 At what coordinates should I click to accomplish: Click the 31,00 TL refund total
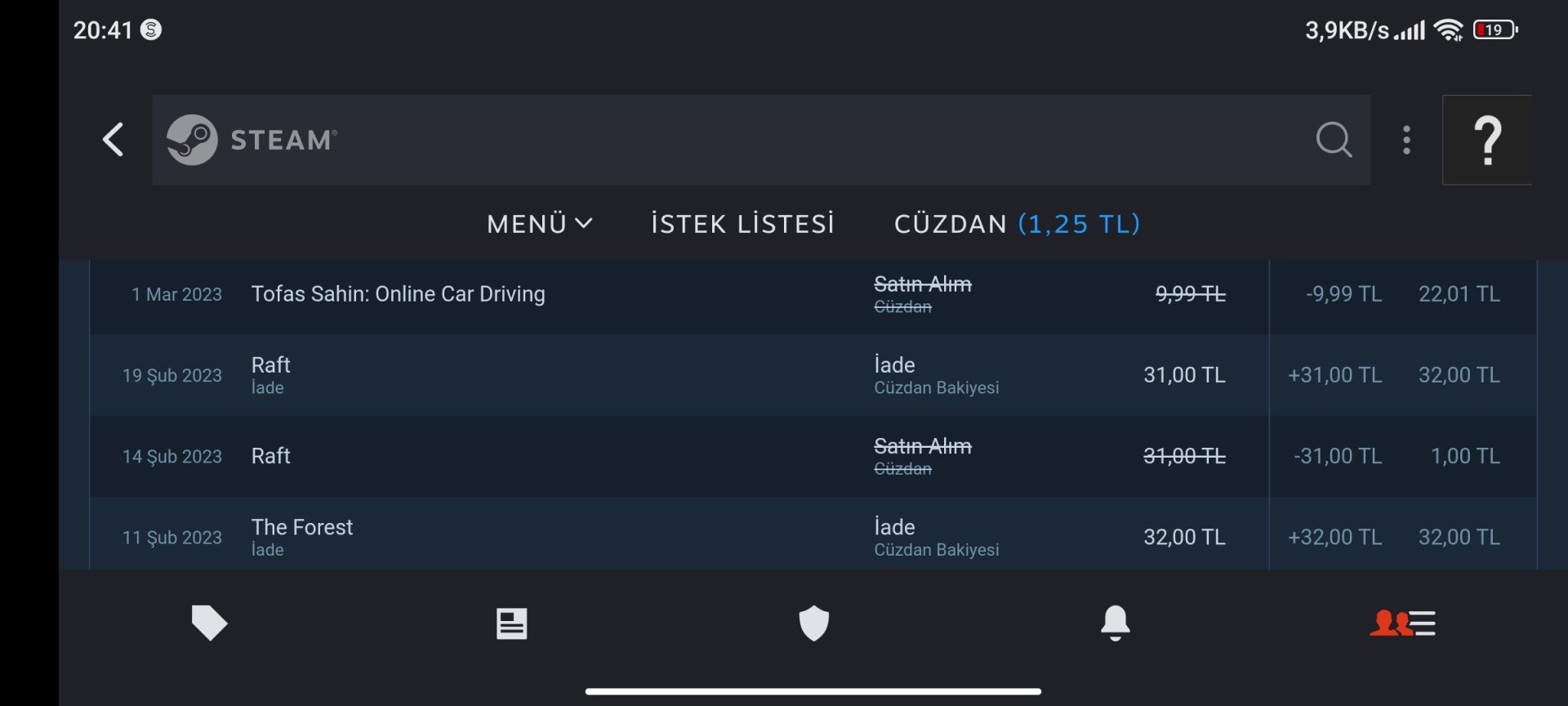(x=1185, y=375)
